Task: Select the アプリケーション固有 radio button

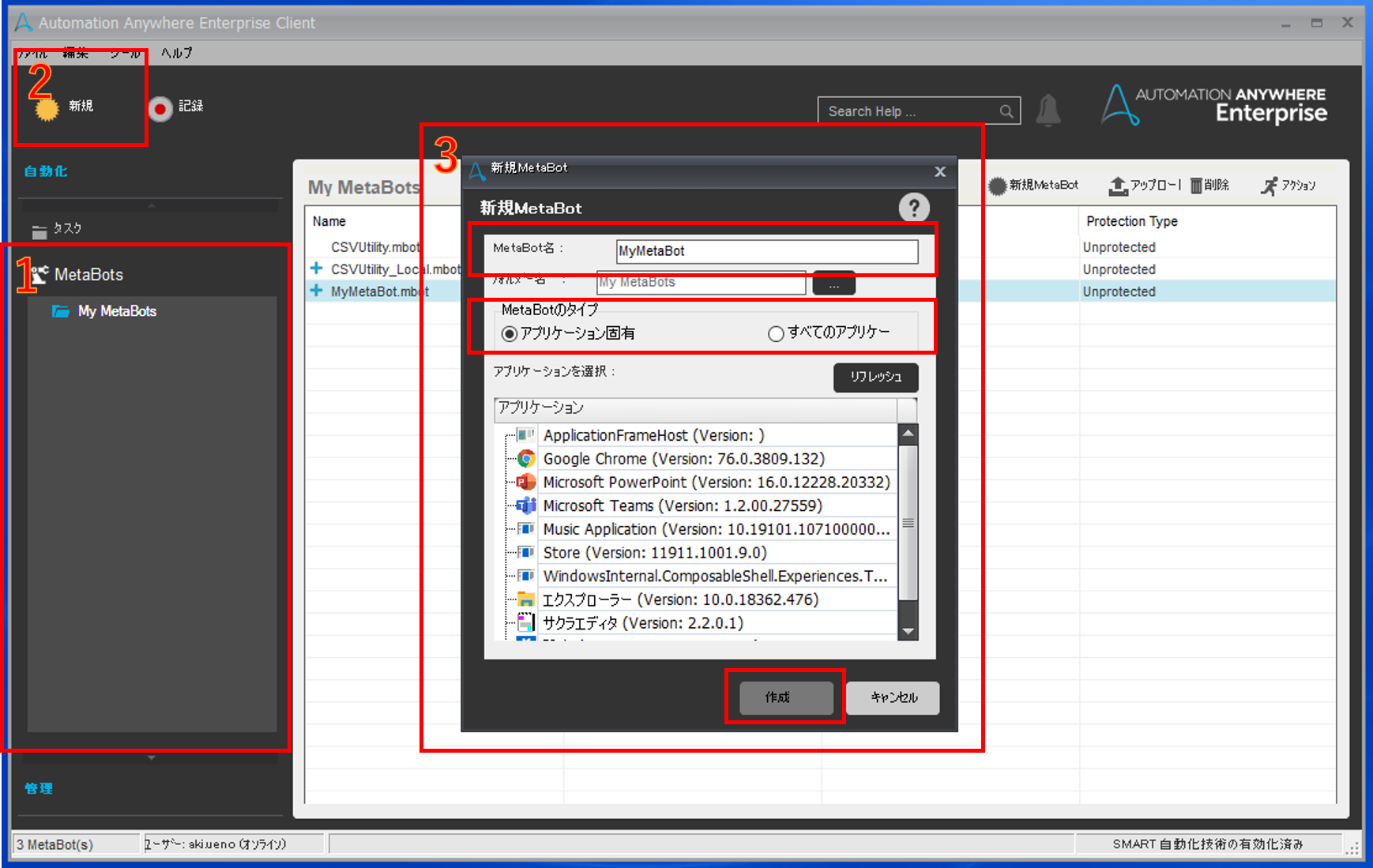Action: tap(510, 334)
